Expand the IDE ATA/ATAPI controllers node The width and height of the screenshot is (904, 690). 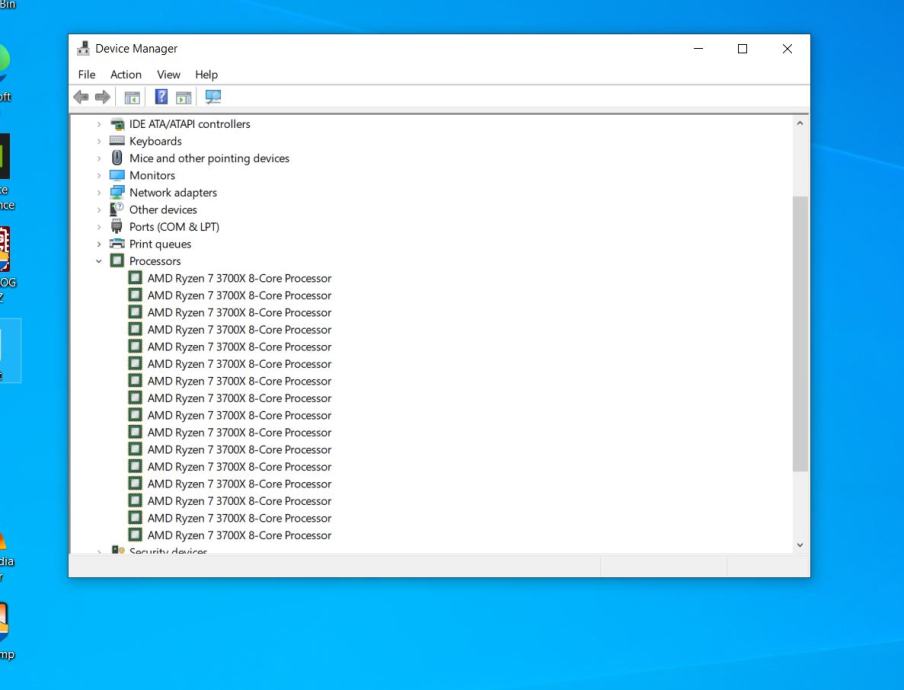[x=99, y=124]
